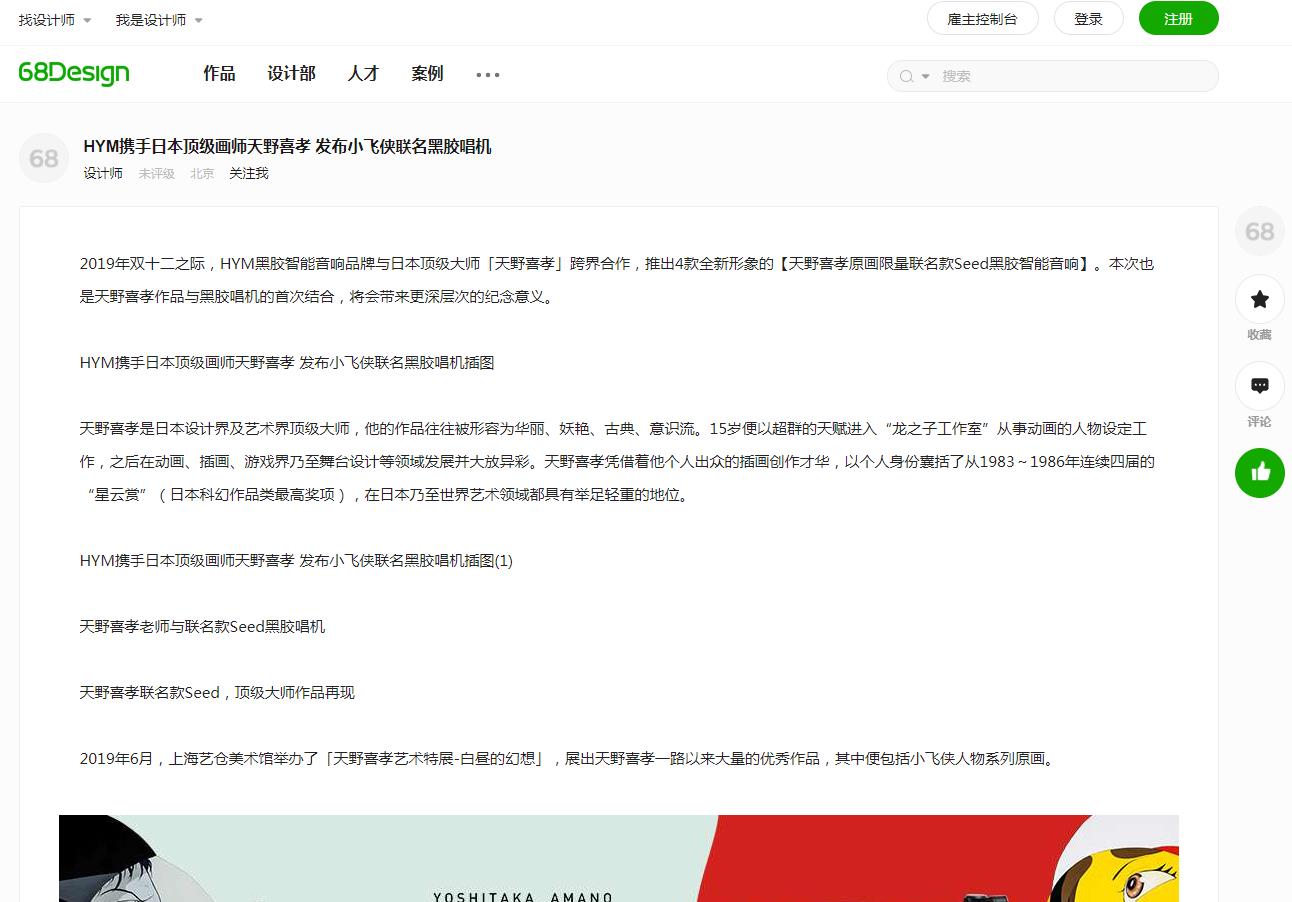Click the 68Design logo
Screen dimensions: 1292x902
74,73
